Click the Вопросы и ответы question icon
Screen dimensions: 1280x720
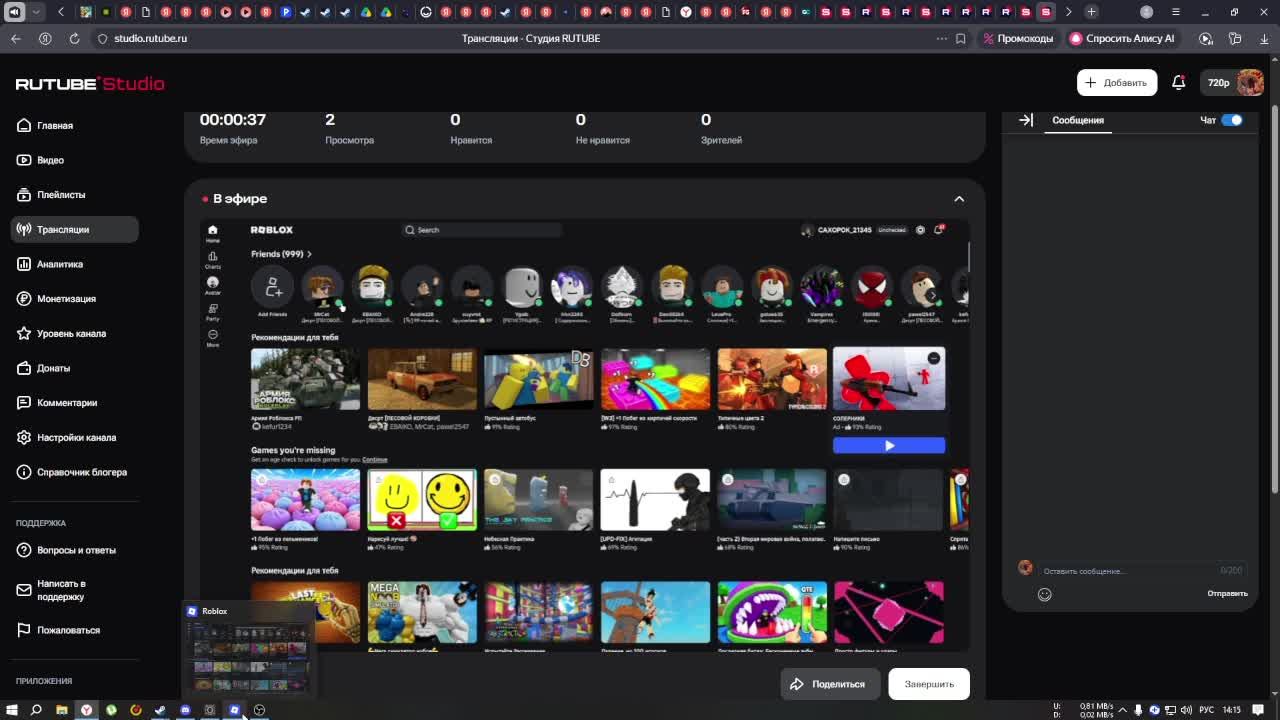pos(24,550)
